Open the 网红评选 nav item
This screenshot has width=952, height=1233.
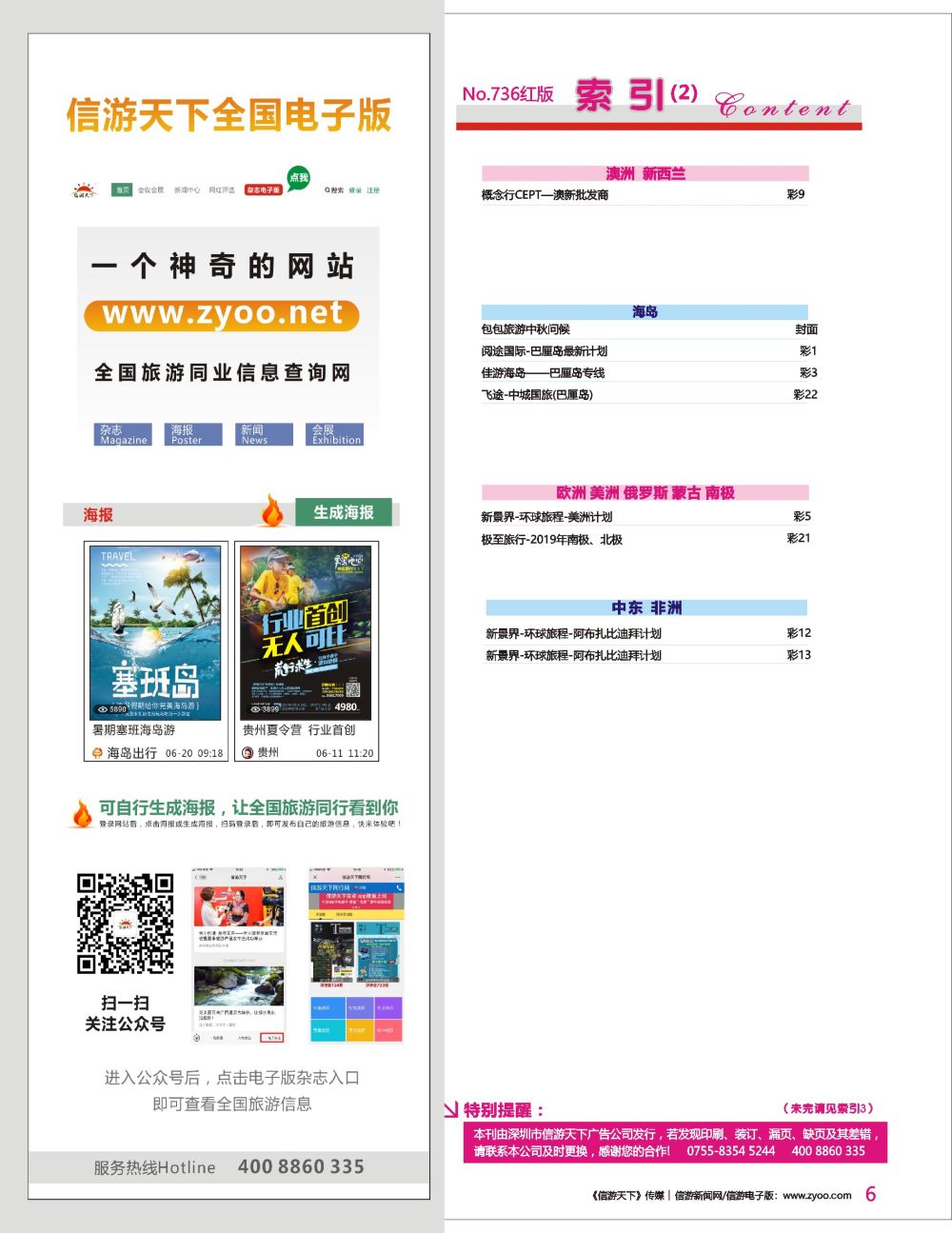pyautogui.click(x=222, y=190)
